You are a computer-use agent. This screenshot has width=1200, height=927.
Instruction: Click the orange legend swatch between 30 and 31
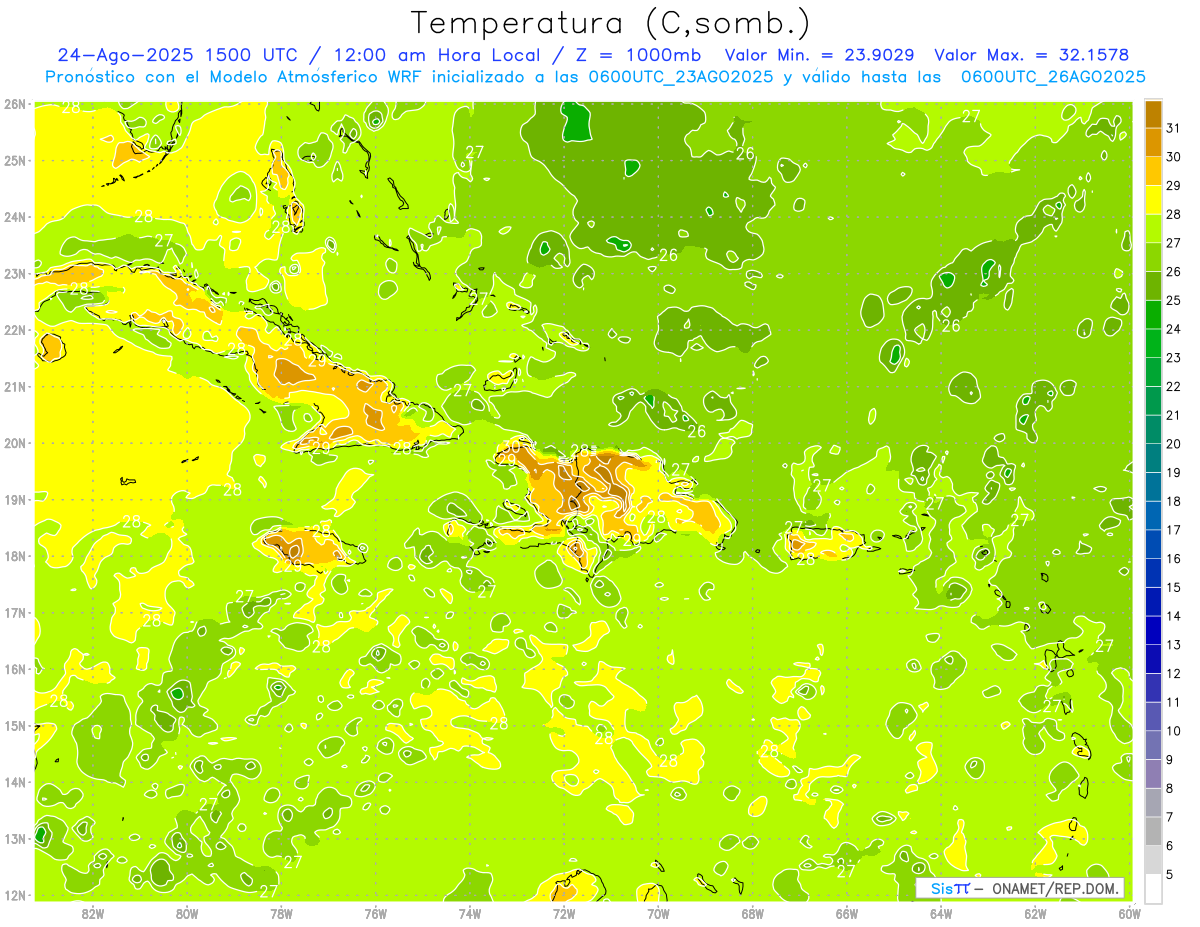tap(1153, 142)
